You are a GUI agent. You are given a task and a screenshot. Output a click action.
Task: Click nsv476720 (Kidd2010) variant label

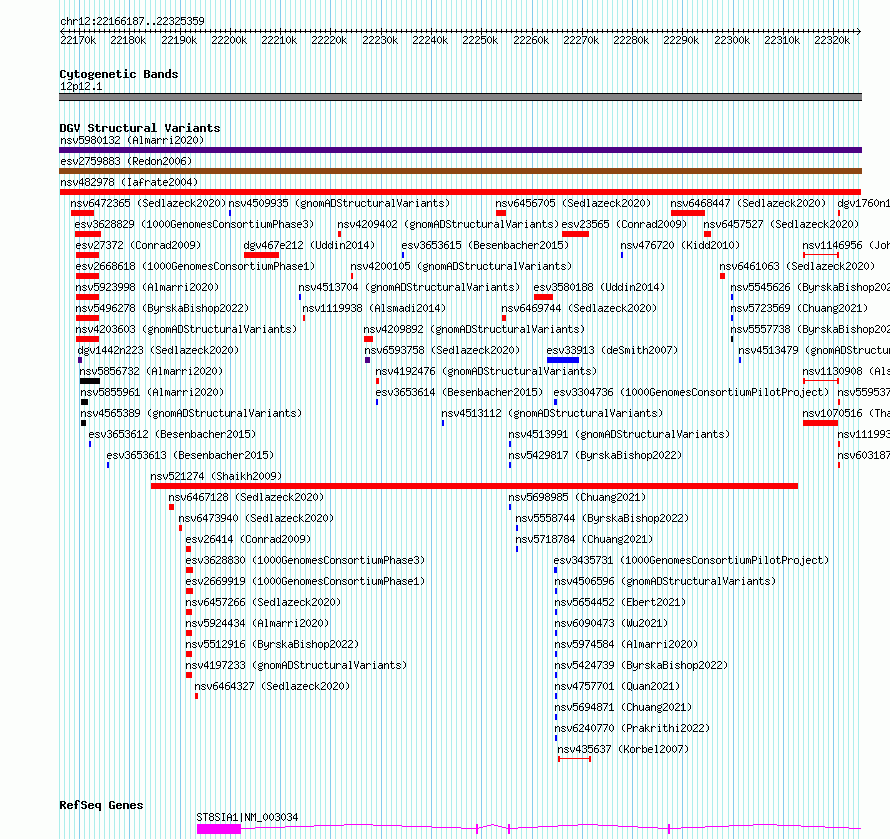(680, 245)
